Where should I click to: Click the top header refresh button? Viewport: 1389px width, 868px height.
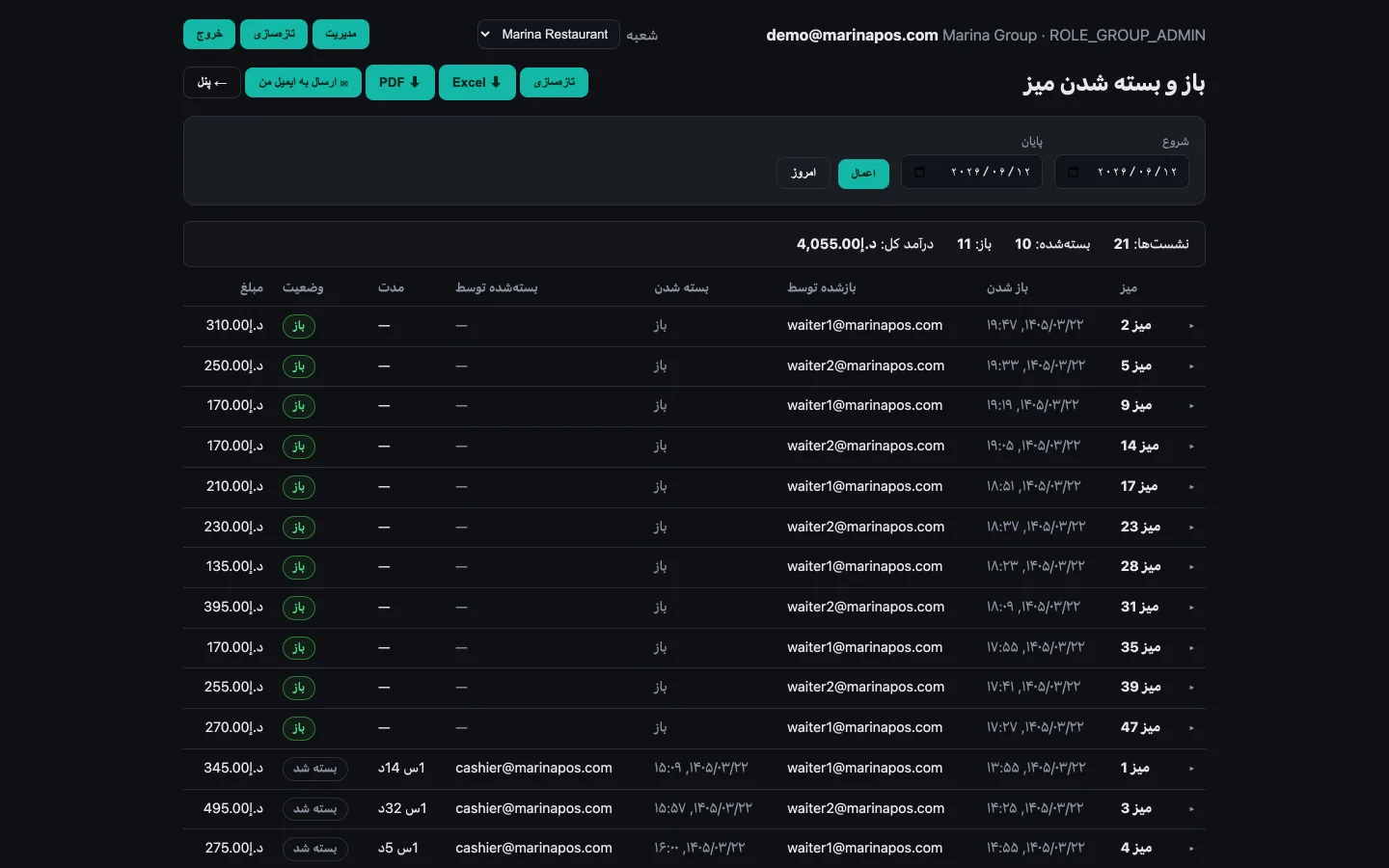[274, 35]
